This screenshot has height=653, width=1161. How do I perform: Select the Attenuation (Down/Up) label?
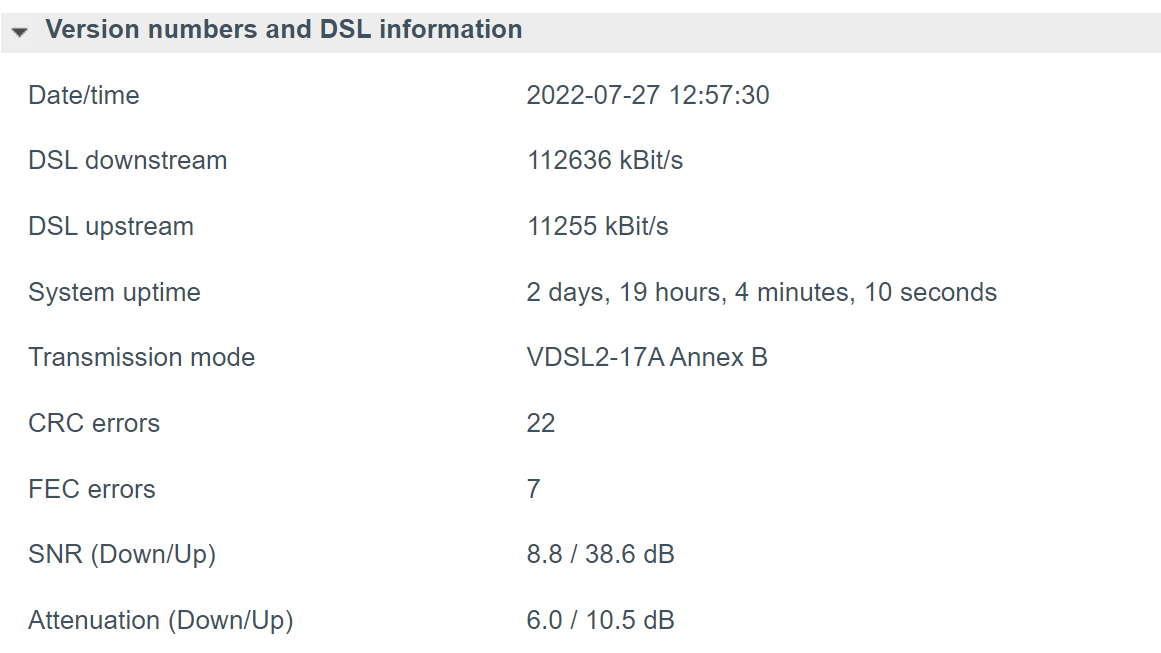[x=161, y=621]
